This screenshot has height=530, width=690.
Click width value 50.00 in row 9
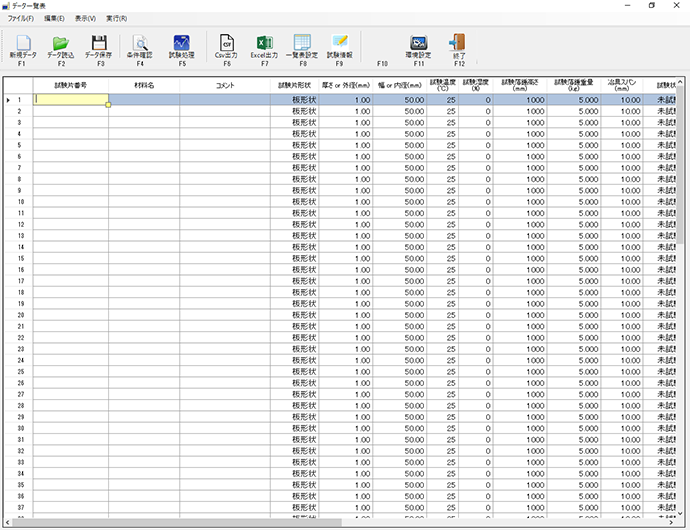[x=400, y=191]
